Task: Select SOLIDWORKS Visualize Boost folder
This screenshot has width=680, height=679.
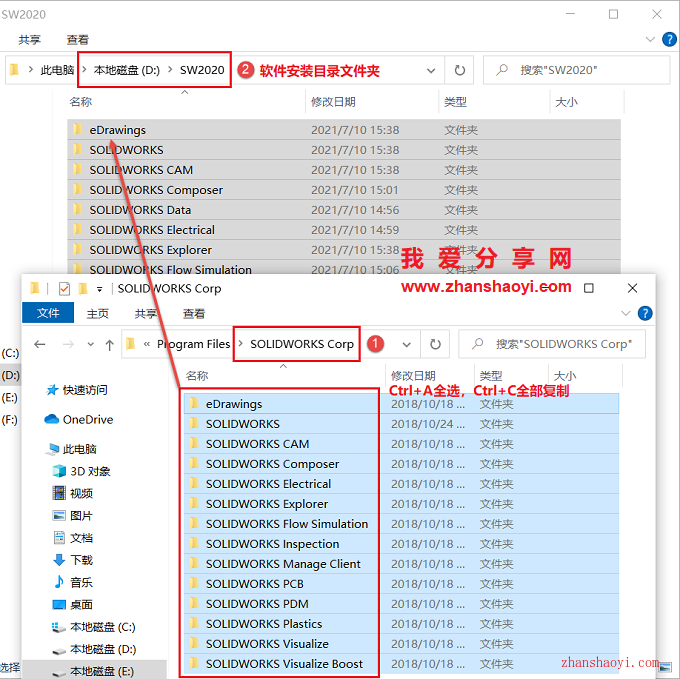Action: click(x=401, y=664)
